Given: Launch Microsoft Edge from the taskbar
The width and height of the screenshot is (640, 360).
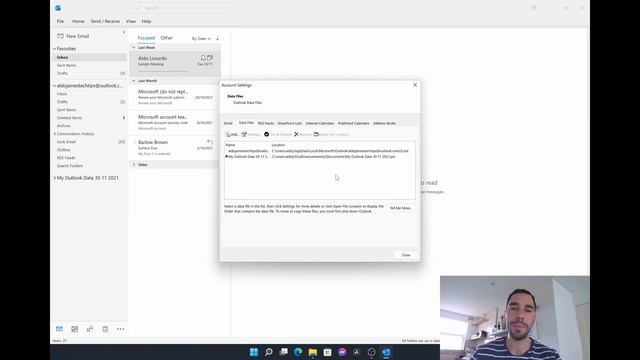Looking at the screenshot, I should pos(298,352).
